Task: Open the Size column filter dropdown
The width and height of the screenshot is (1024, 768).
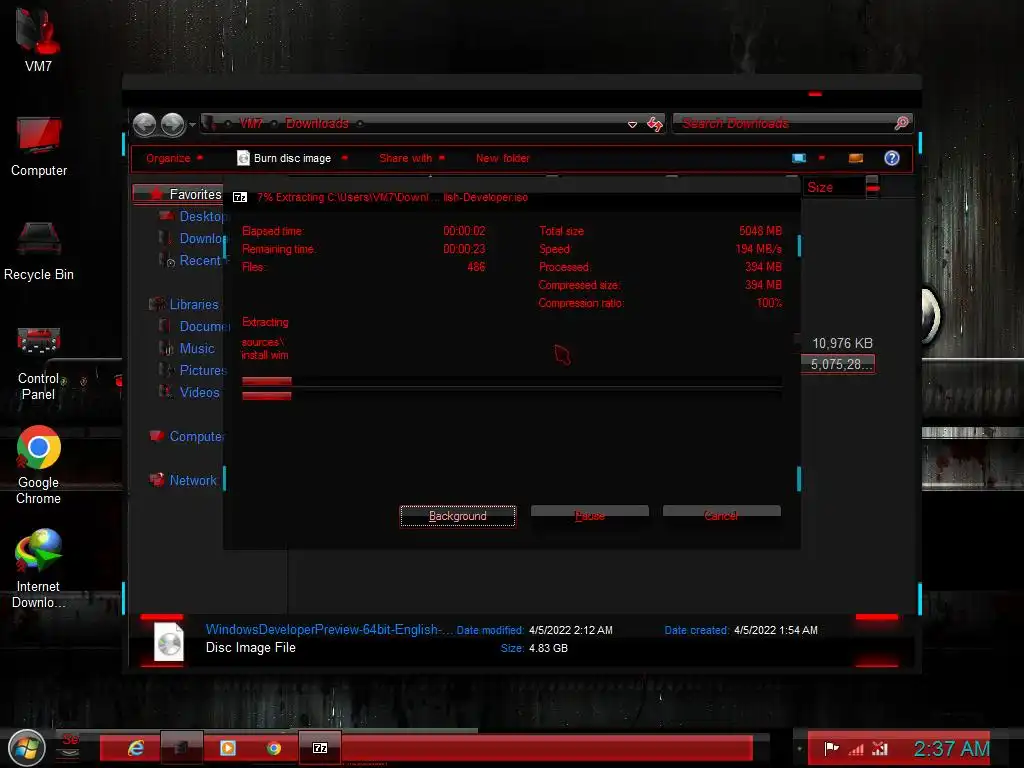Action: [872, 187]
